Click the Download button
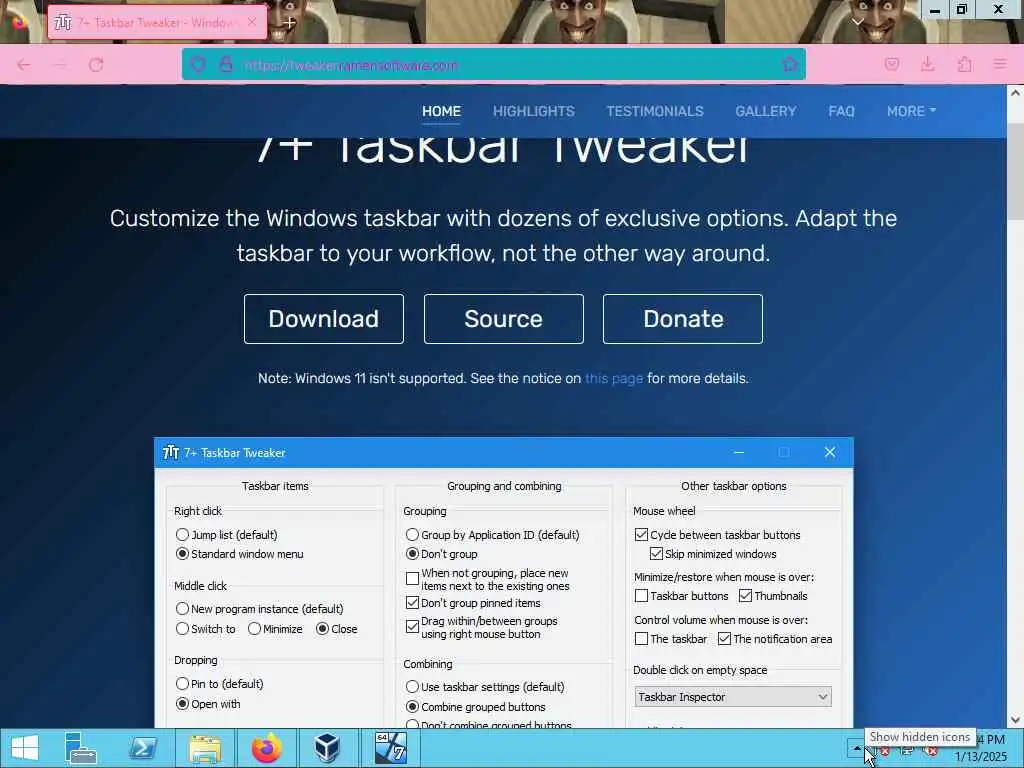 pyautogui.click(x=324, y=319)
